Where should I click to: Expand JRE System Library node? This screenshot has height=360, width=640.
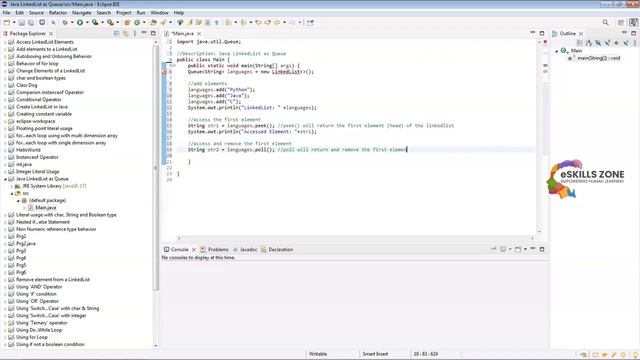[x=12, y=186]
